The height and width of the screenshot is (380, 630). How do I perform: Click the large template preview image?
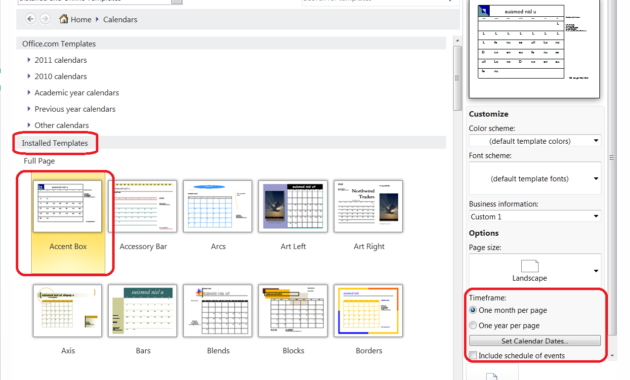pyautogui.click(x=534, y=48)
